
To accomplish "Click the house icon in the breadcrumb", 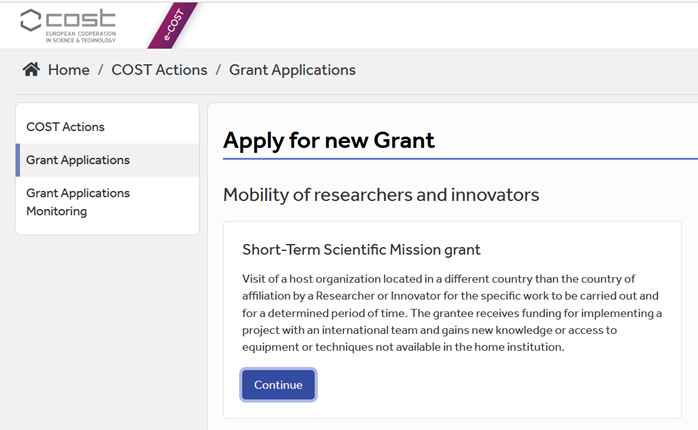I will (31, 69).
